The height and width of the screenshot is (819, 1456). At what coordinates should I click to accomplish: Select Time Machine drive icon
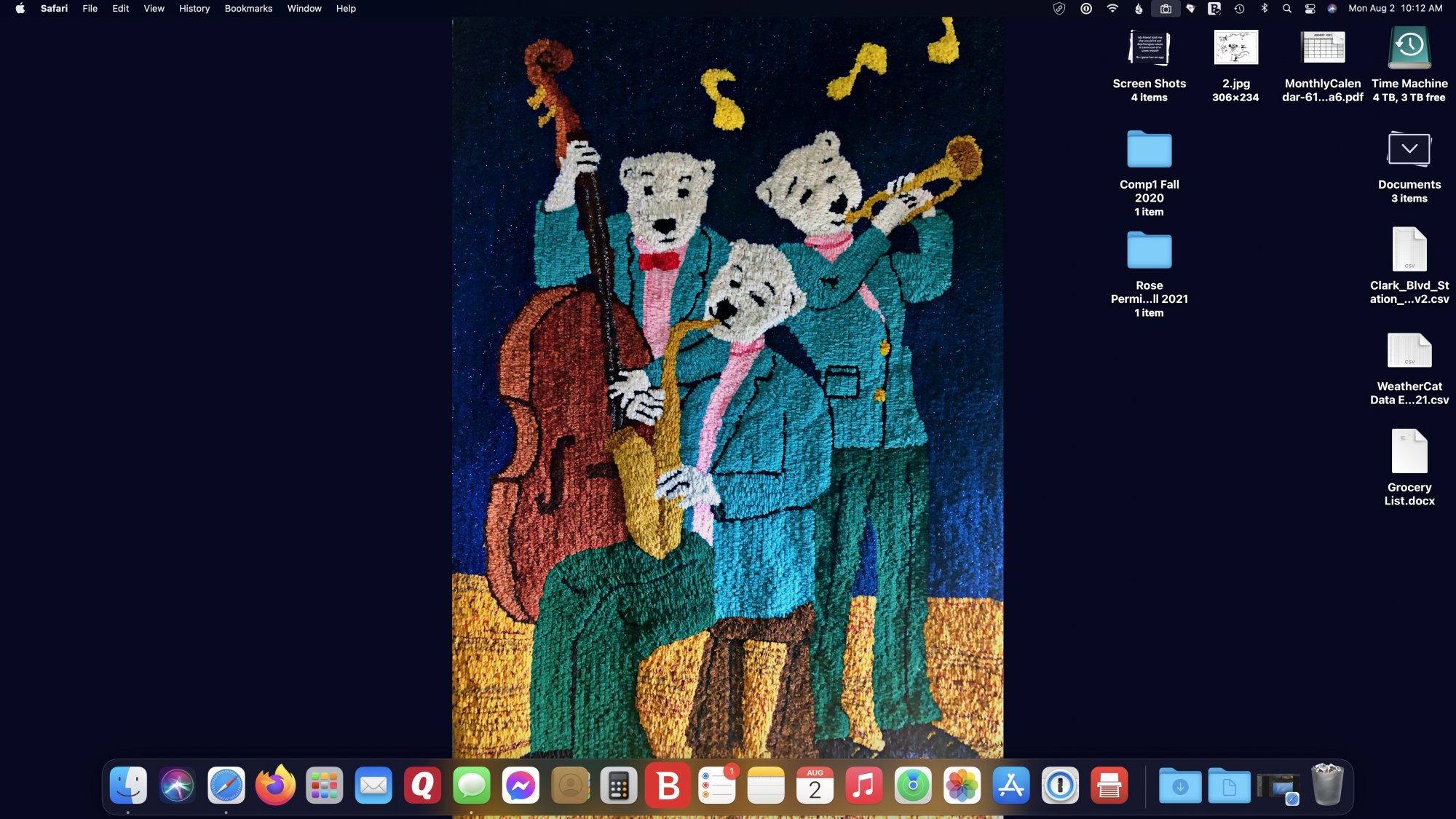click(1409, 64)
